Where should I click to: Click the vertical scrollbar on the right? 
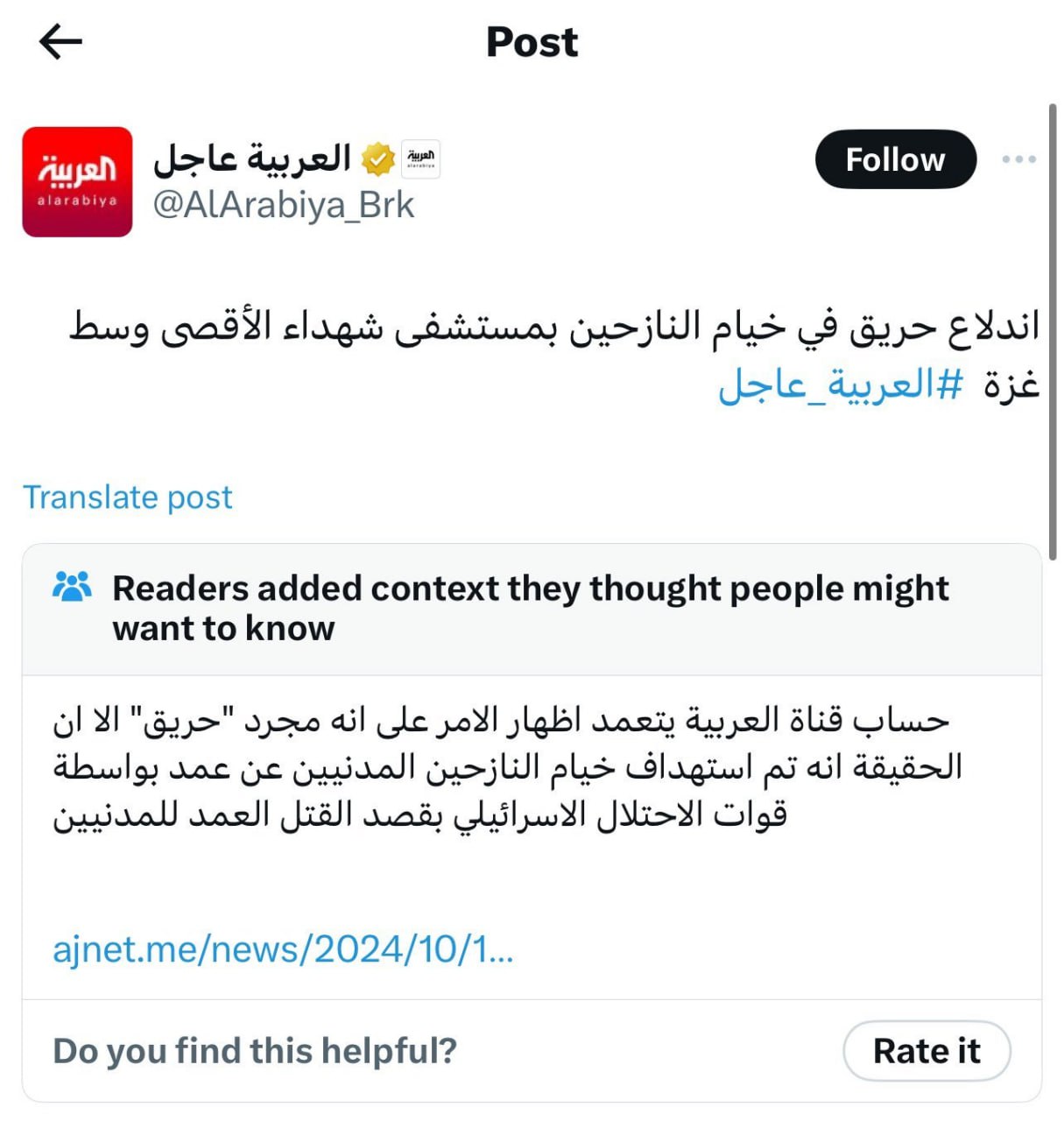[1053, 333]
